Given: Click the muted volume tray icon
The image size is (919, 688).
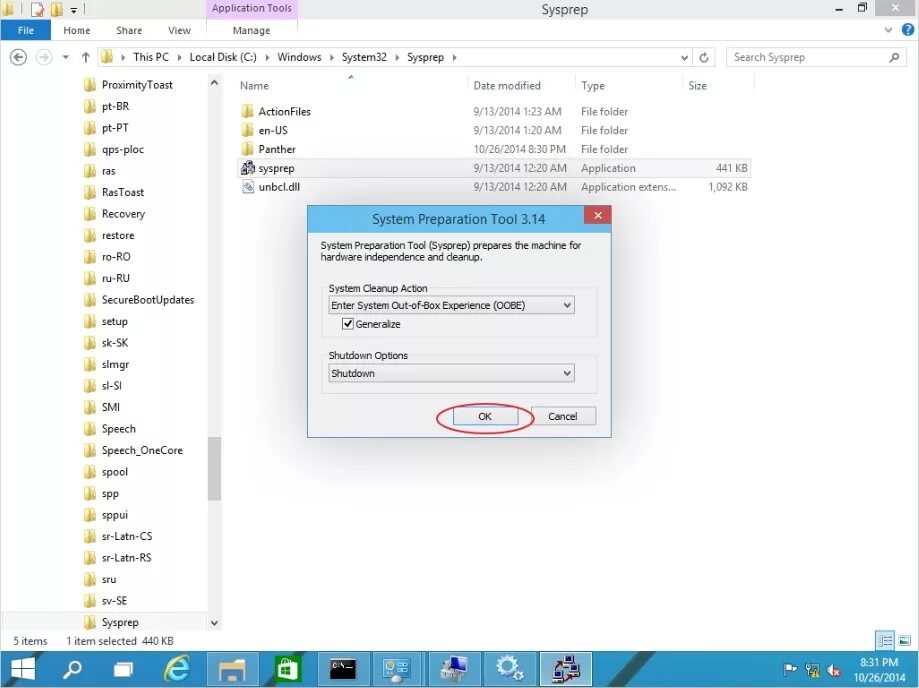Looking at the screenshot, I should coord(834,669).
